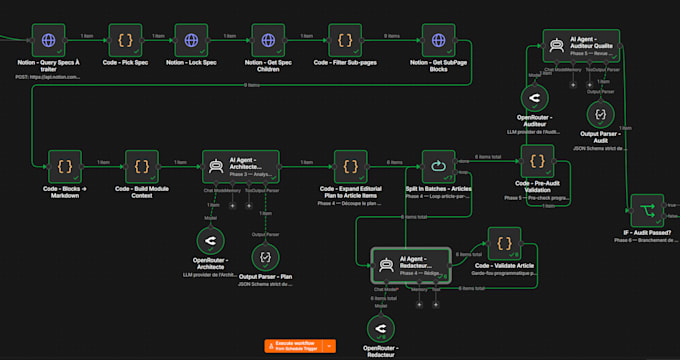Click the '9 items' label after Filter Sub-pages
Screen dimensions: 680x360
click(x=392, y=36)
